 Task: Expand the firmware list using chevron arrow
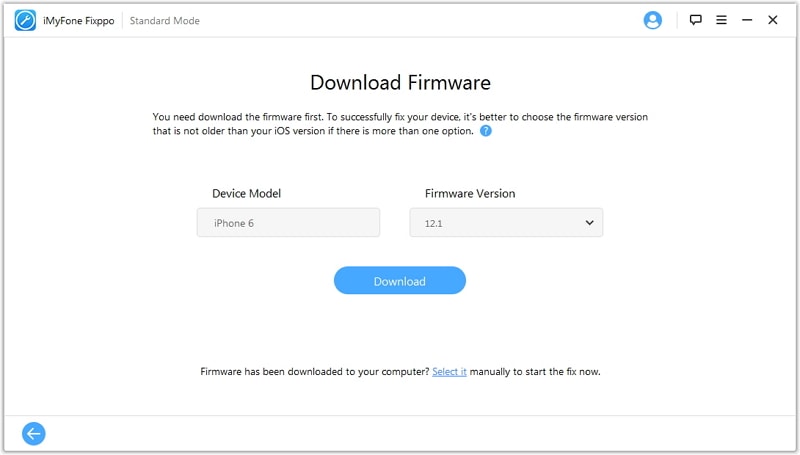[589, 223]
